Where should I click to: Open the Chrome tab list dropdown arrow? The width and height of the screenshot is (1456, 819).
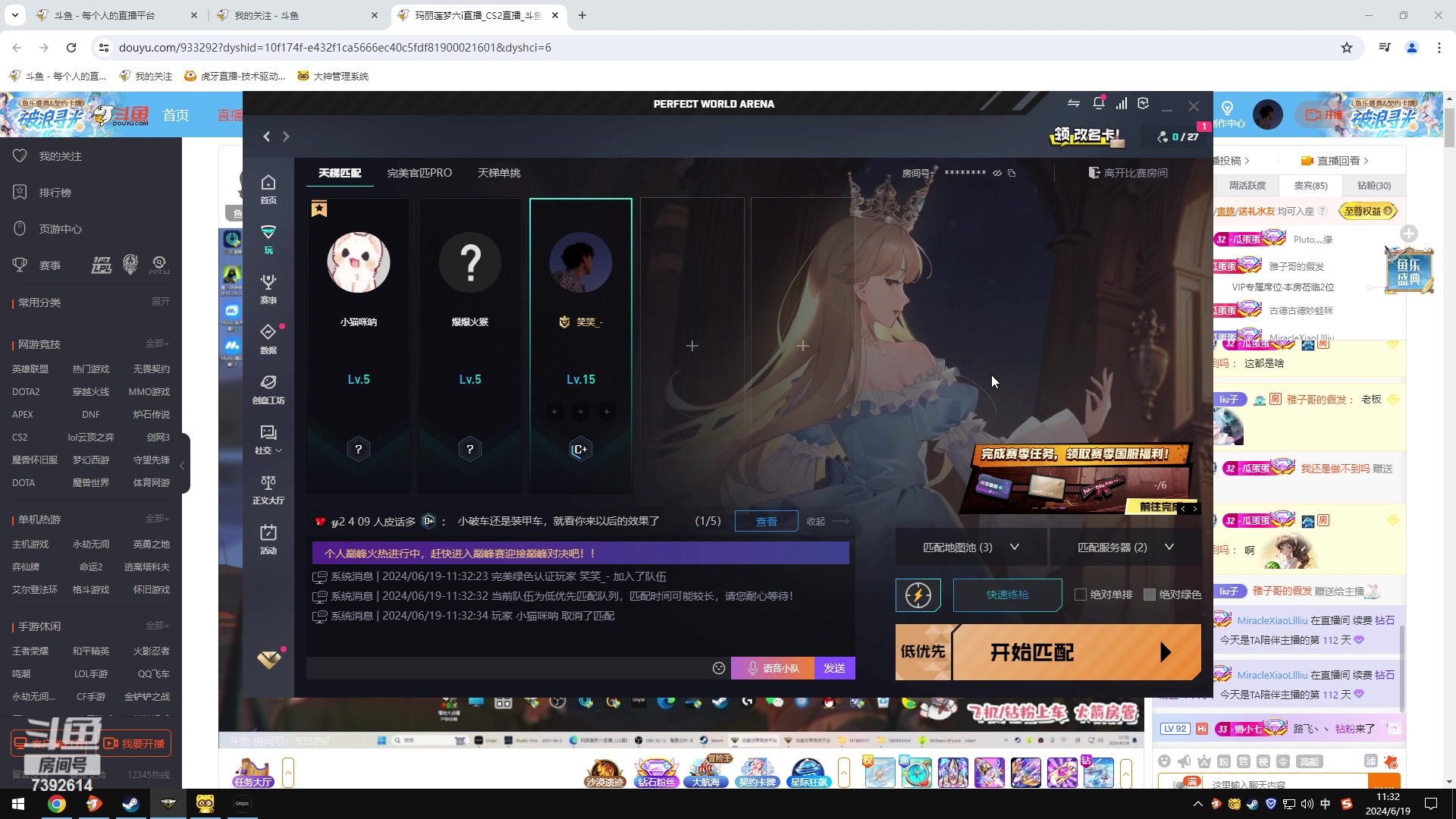14,15
